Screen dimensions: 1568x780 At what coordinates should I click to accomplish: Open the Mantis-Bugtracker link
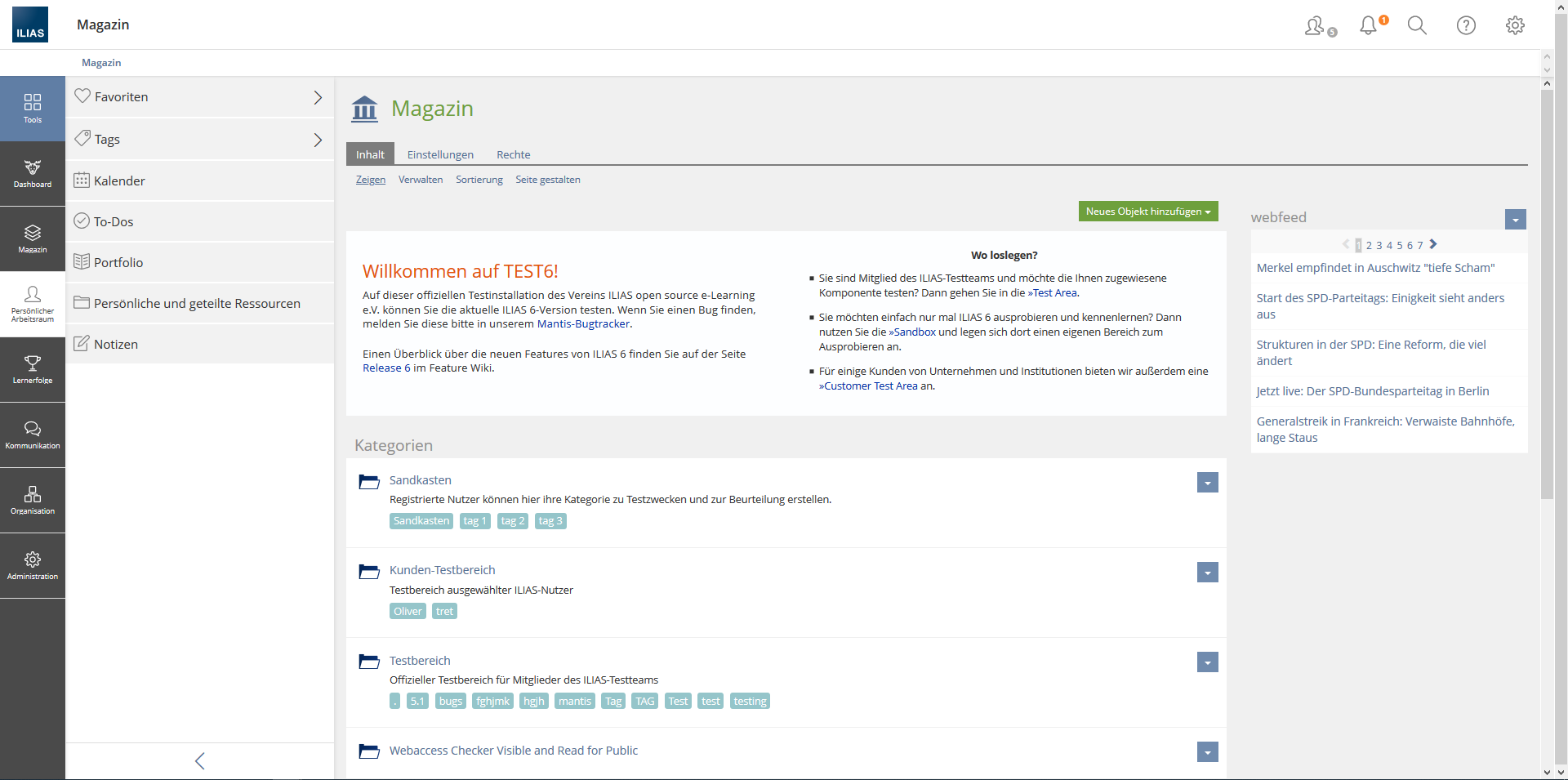[583, 324]
